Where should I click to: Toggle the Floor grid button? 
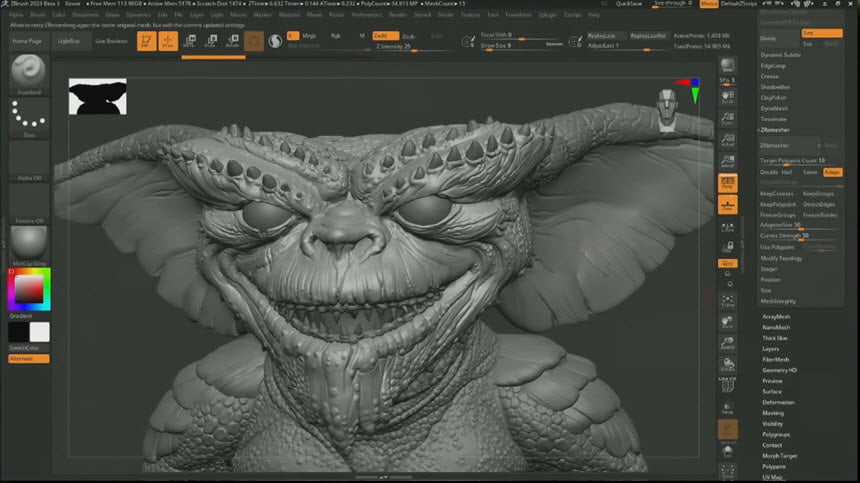[x=727, y=204]
